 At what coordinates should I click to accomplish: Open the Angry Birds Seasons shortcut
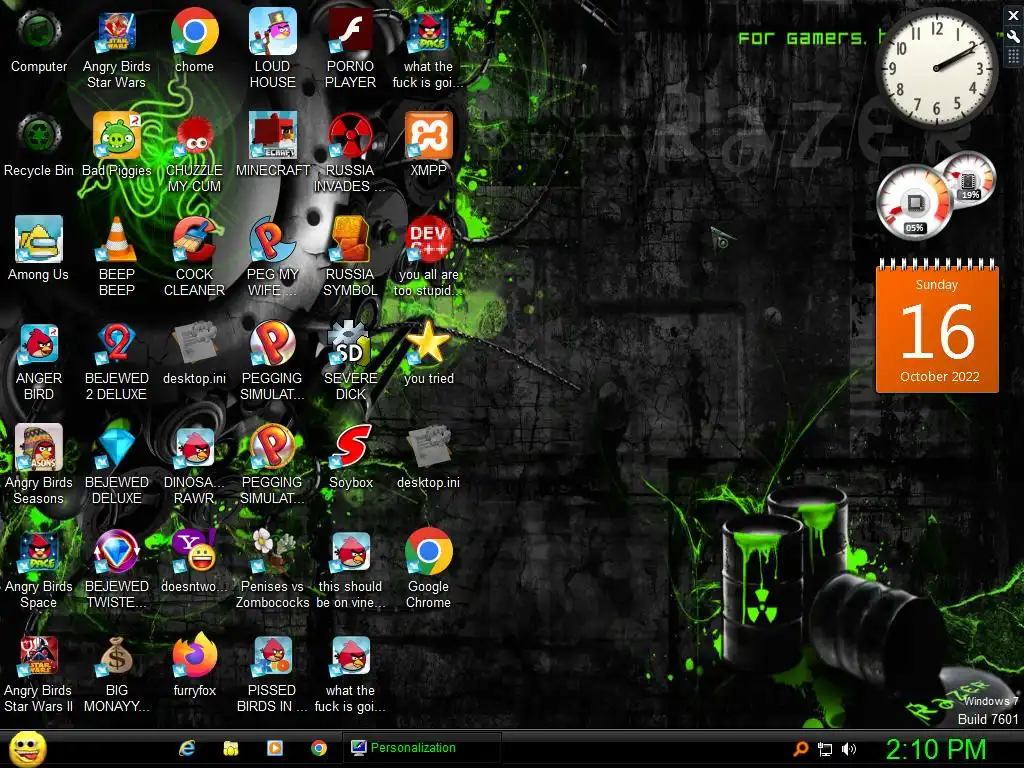pyautogui.click(x=39, y=465)
